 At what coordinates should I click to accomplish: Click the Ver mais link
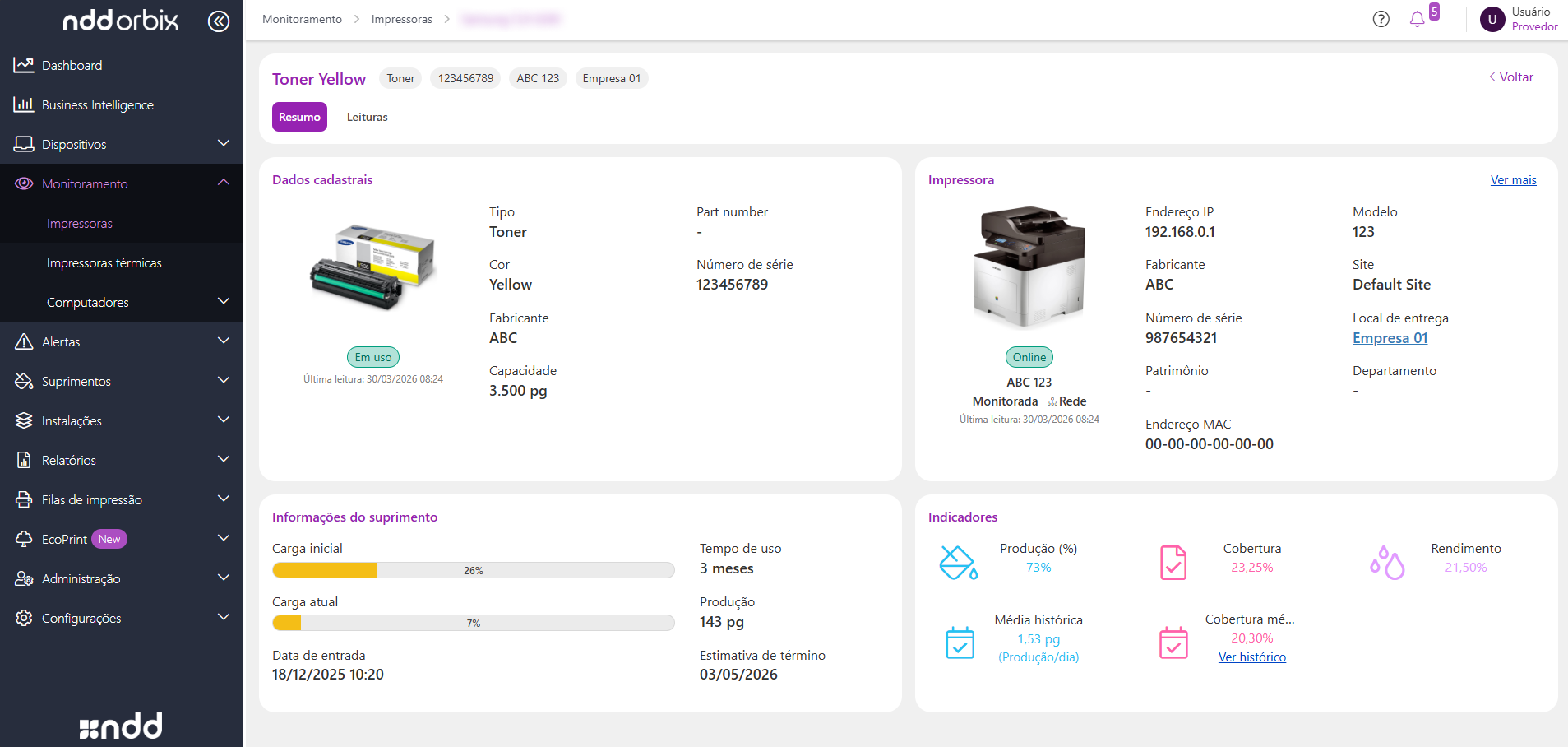(1512, 180)
